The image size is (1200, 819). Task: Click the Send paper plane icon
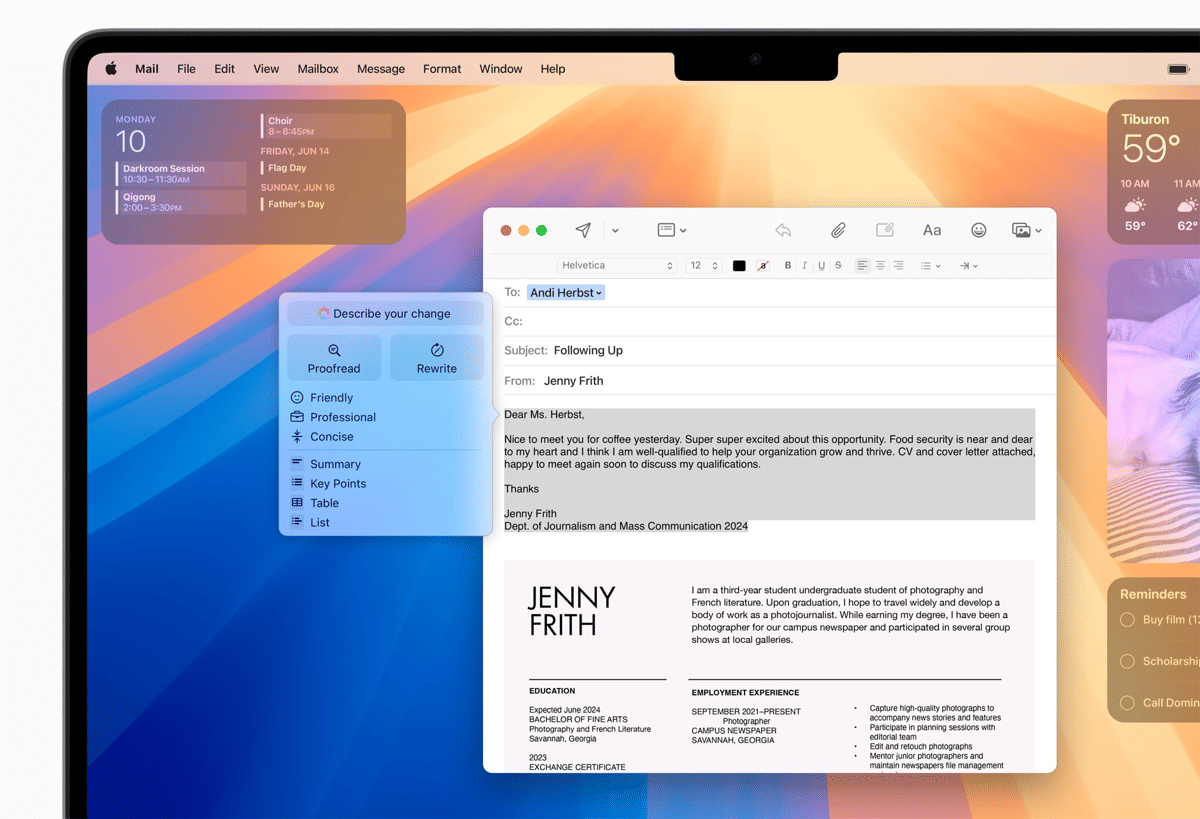(x=583, y=229)
